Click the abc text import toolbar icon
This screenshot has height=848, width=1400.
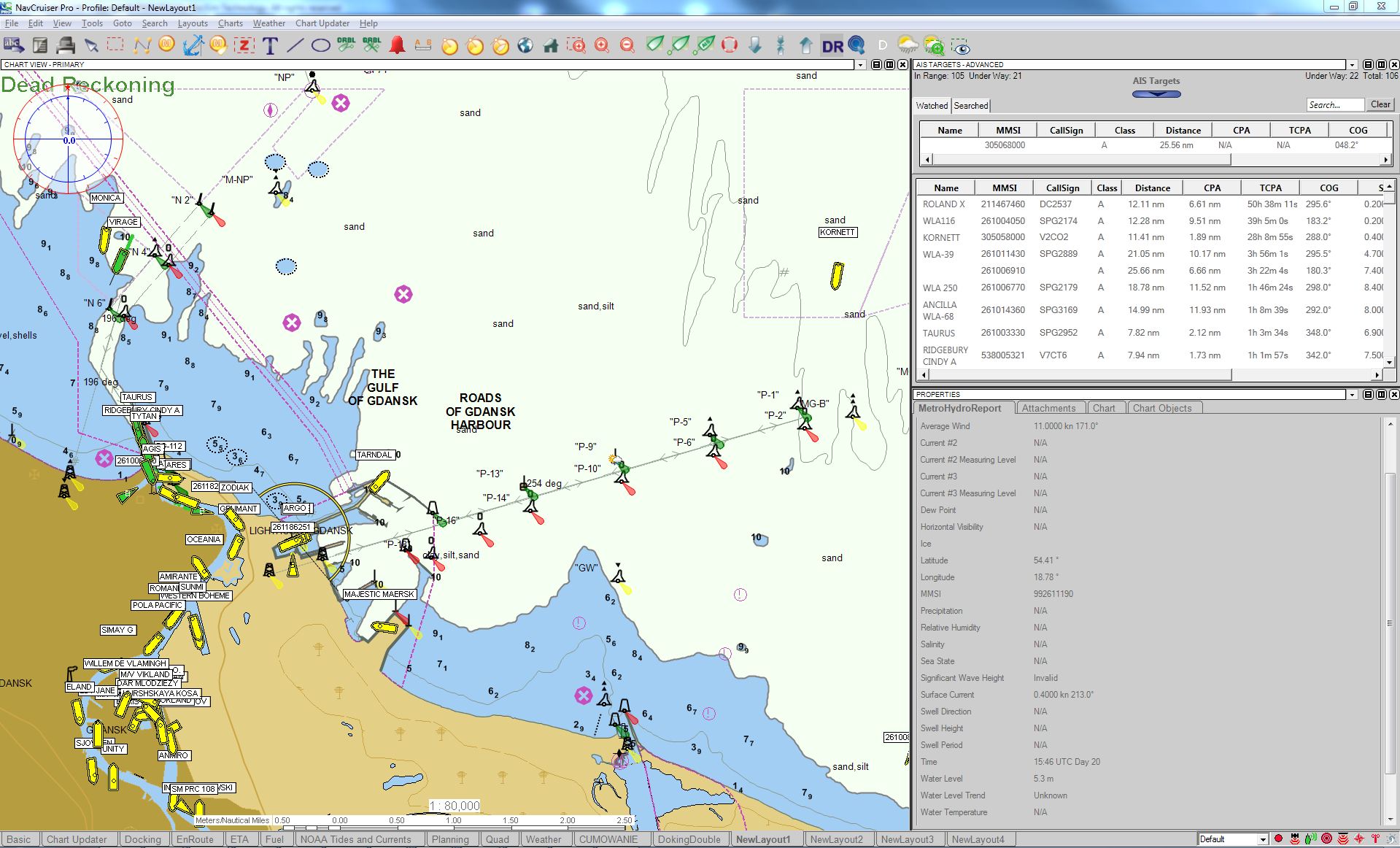[14, 46]
